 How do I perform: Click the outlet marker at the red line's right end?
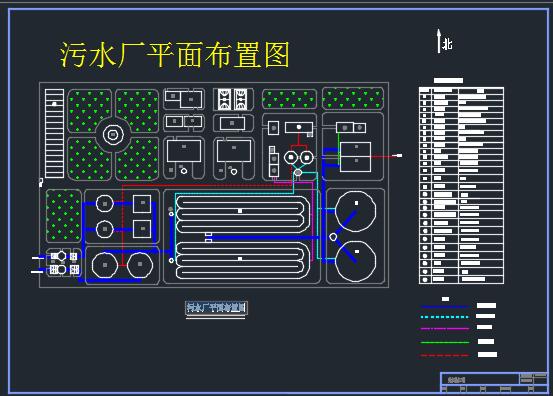[x=399, y=155]
